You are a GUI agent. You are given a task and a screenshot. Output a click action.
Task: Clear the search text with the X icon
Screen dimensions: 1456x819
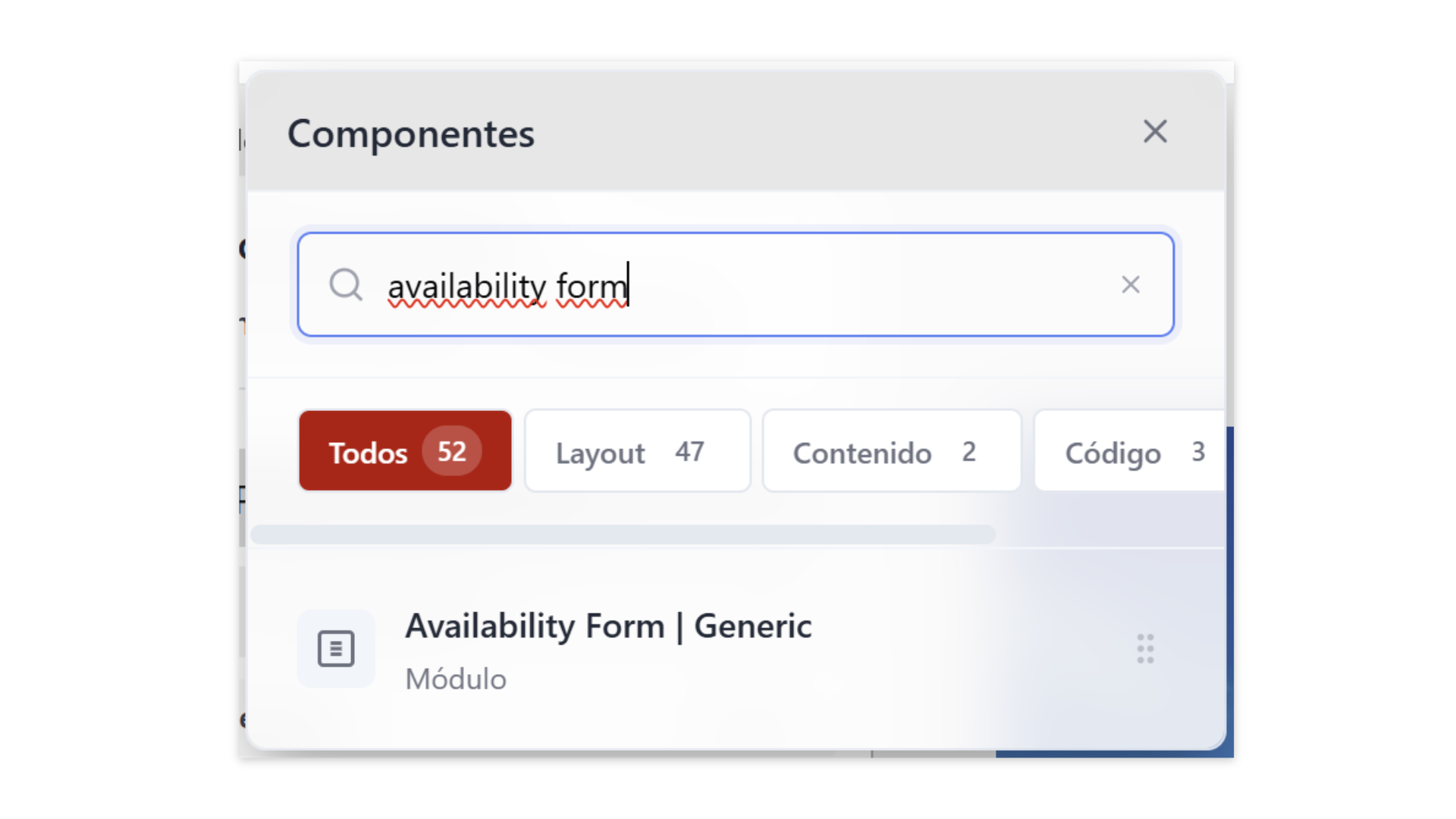pyautogui.click(x=1131, y=285)
